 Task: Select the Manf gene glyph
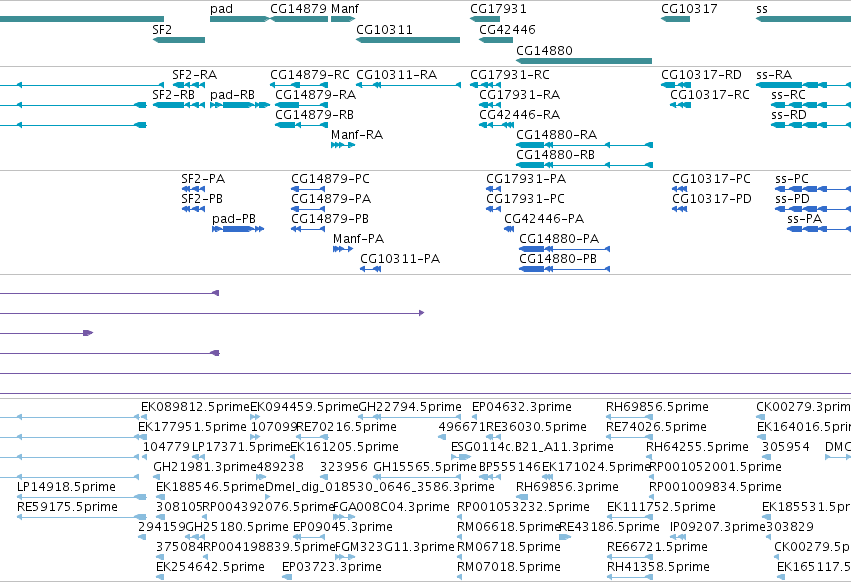(343, 19)
